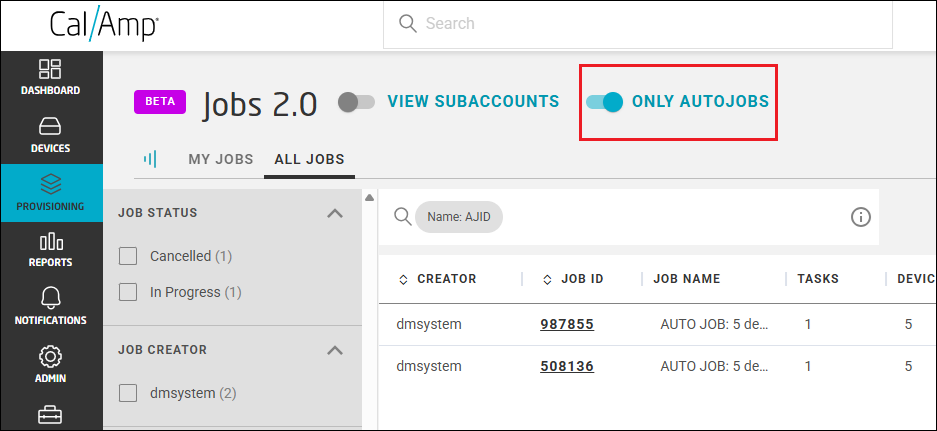Screen dimensions: 937x431
Task: Open job ID 987855 link
Action: pos(567,325)
